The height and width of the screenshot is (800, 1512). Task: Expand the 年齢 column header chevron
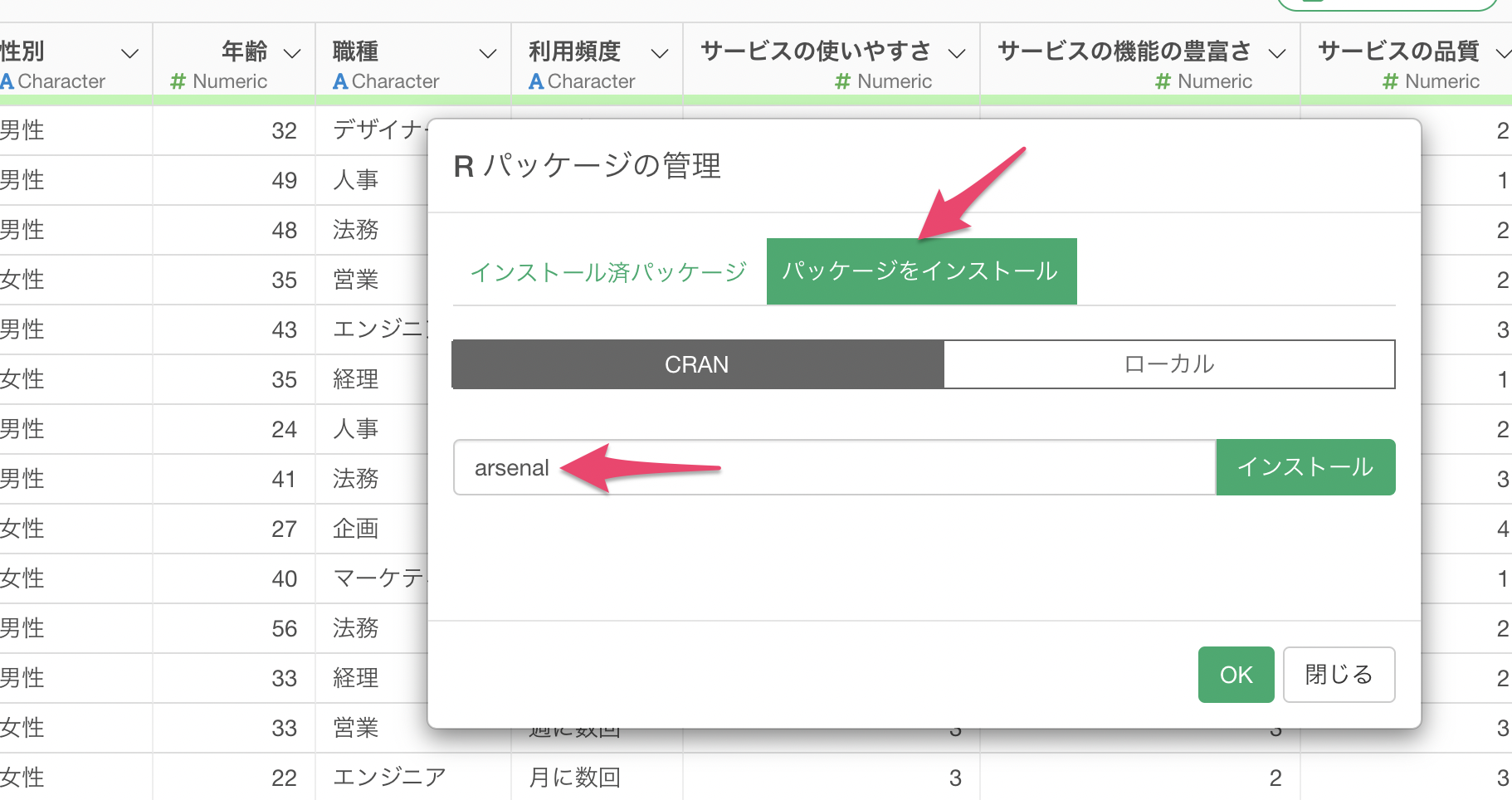tap(292, 53)
